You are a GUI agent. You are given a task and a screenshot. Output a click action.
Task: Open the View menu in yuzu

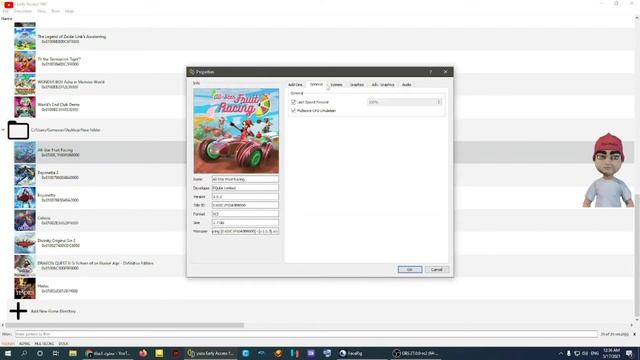pyautogui.click(x=41, y=11)
